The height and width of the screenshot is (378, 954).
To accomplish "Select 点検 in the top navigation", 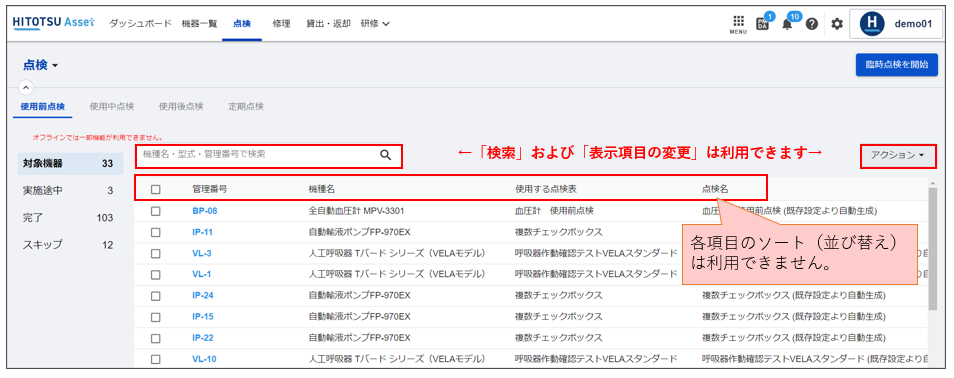I will (x=242, y=24).
